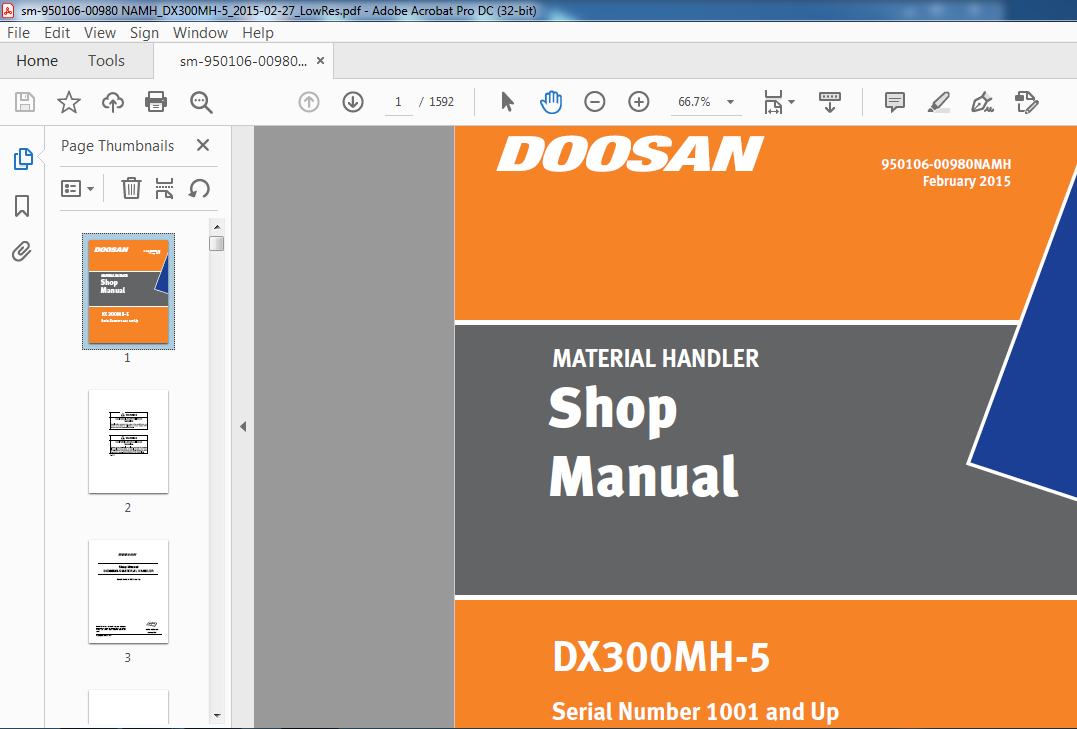Viewport: 1077px width, 729px height.
Task: Choose the Selection arrow tool
Action: click(508, 102)
